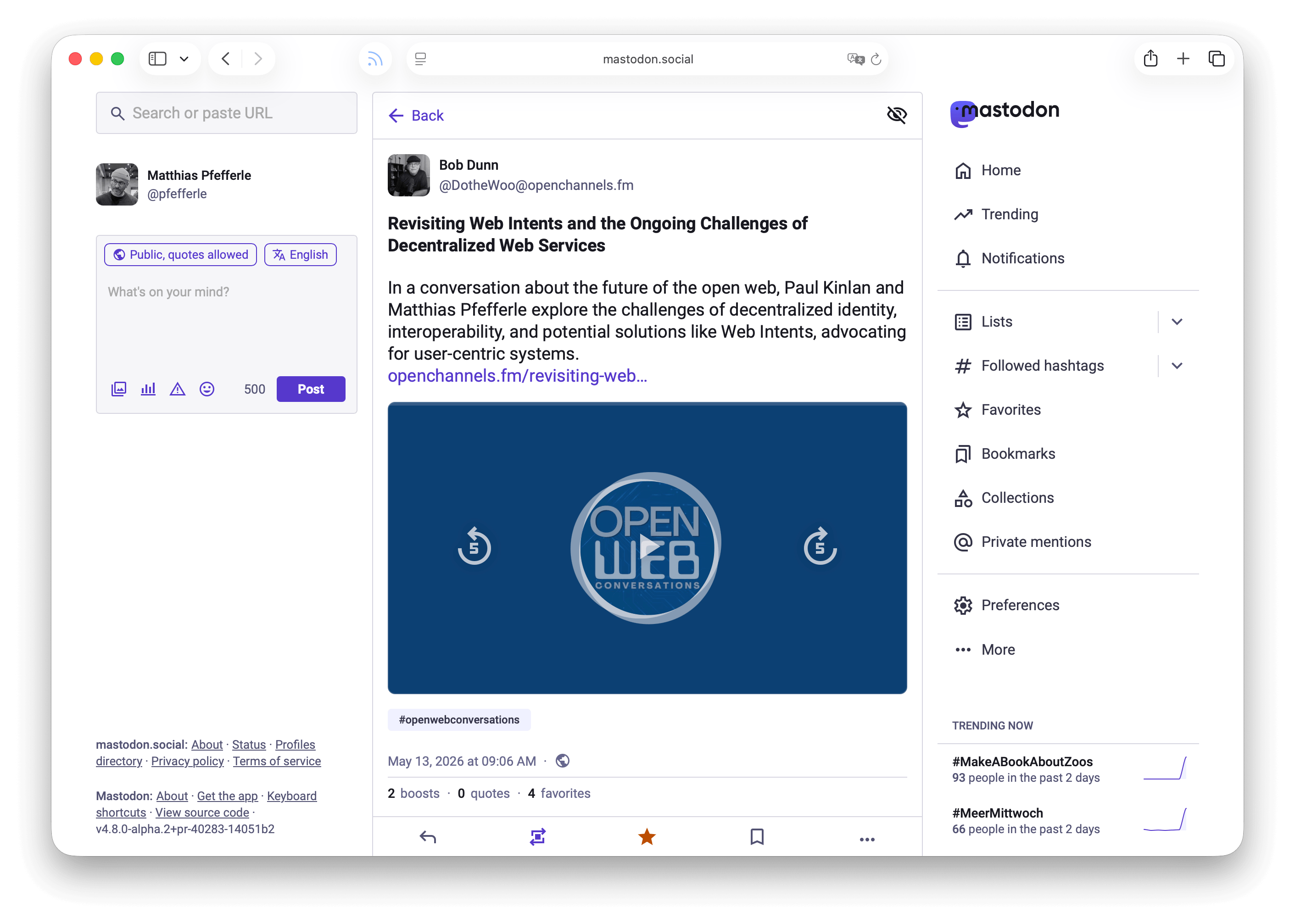Viewport: 1295px width, 924px height.
Task: Open Favorites in the sidebar
Action: pos(997,410)
